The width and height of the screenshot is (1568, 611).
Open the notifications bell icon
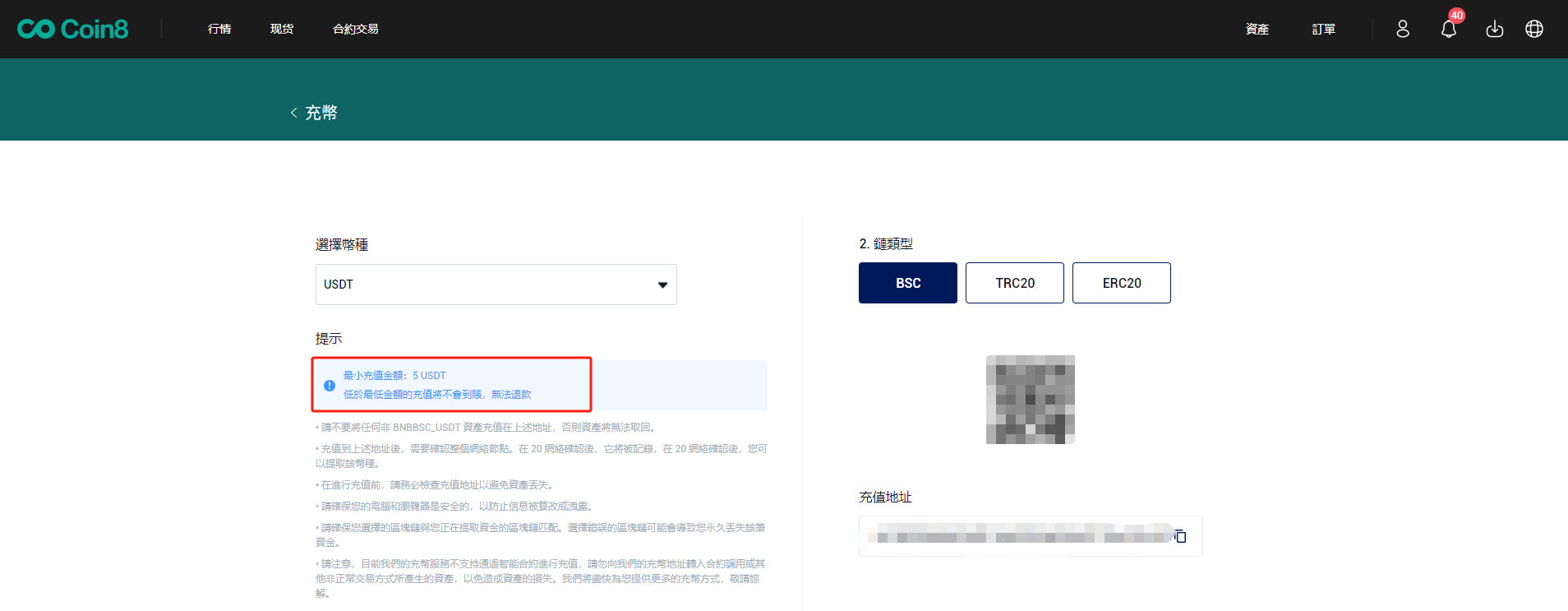click(x=1448, y=29)
